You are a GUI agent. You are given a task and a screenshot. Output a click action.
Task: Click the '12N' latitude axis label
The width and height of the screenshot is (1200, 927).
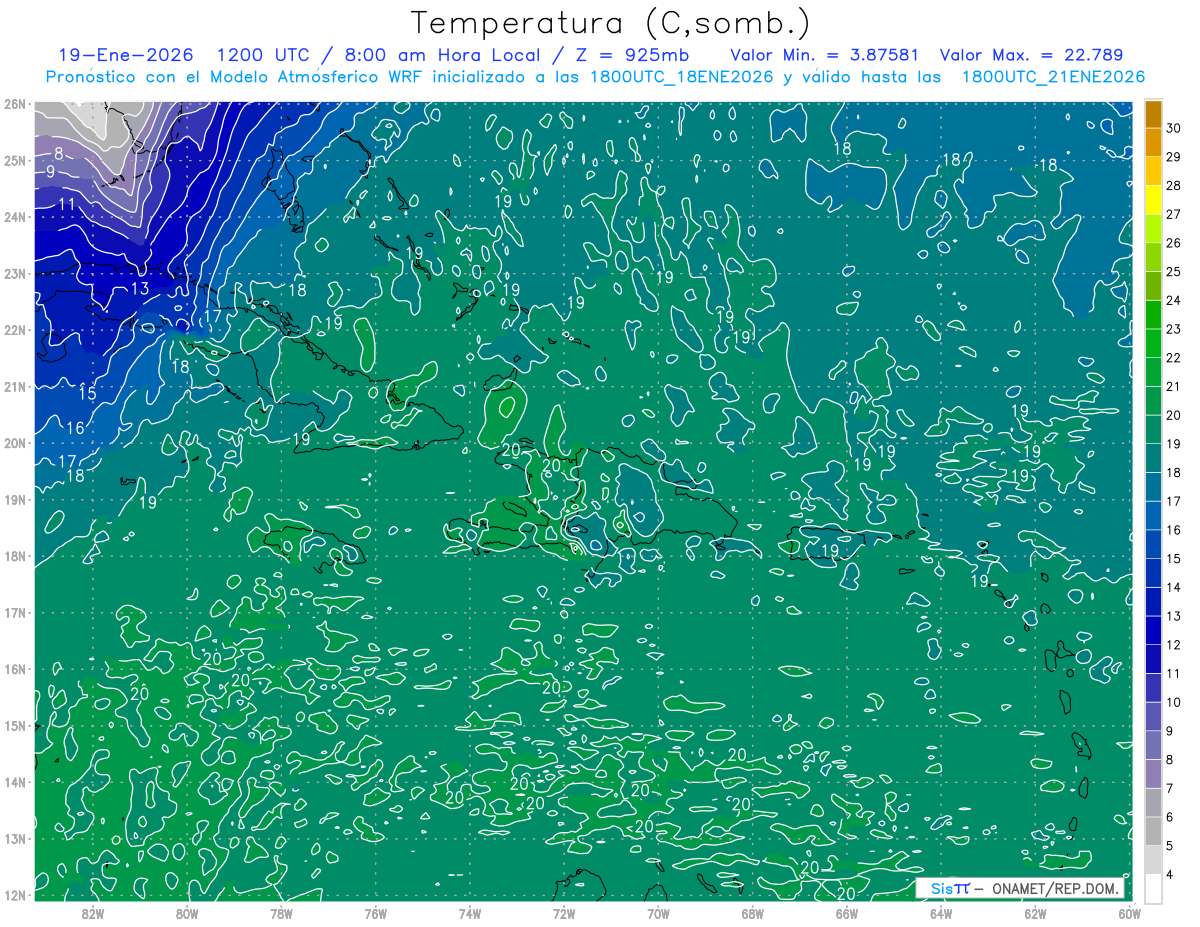(x=15, y=895)
